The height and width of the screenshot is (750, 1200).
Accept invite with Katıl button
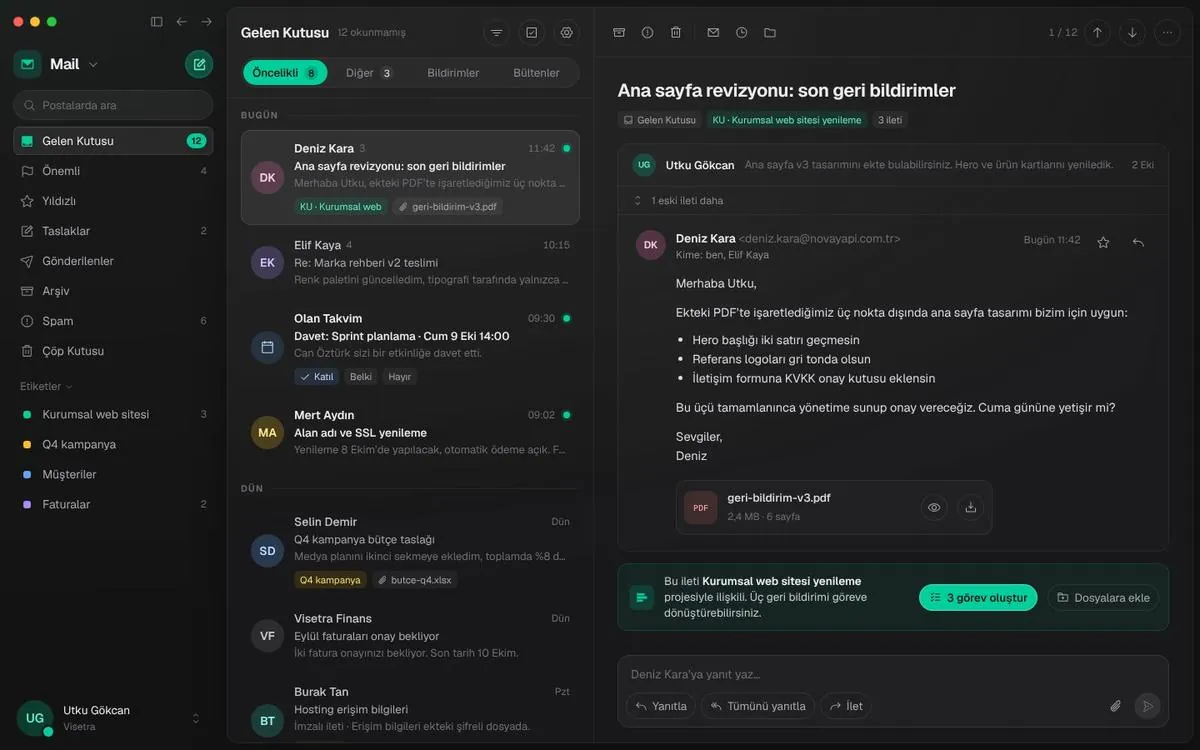317,377
